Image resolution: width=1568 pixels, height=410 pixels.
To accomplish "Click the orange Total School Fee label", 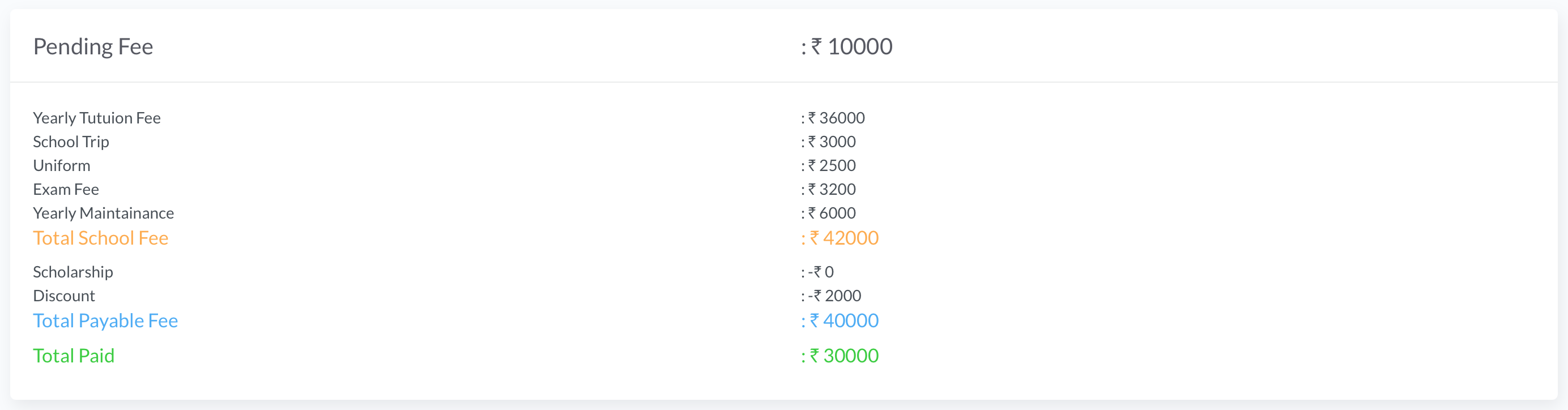I will coord(100,238).
